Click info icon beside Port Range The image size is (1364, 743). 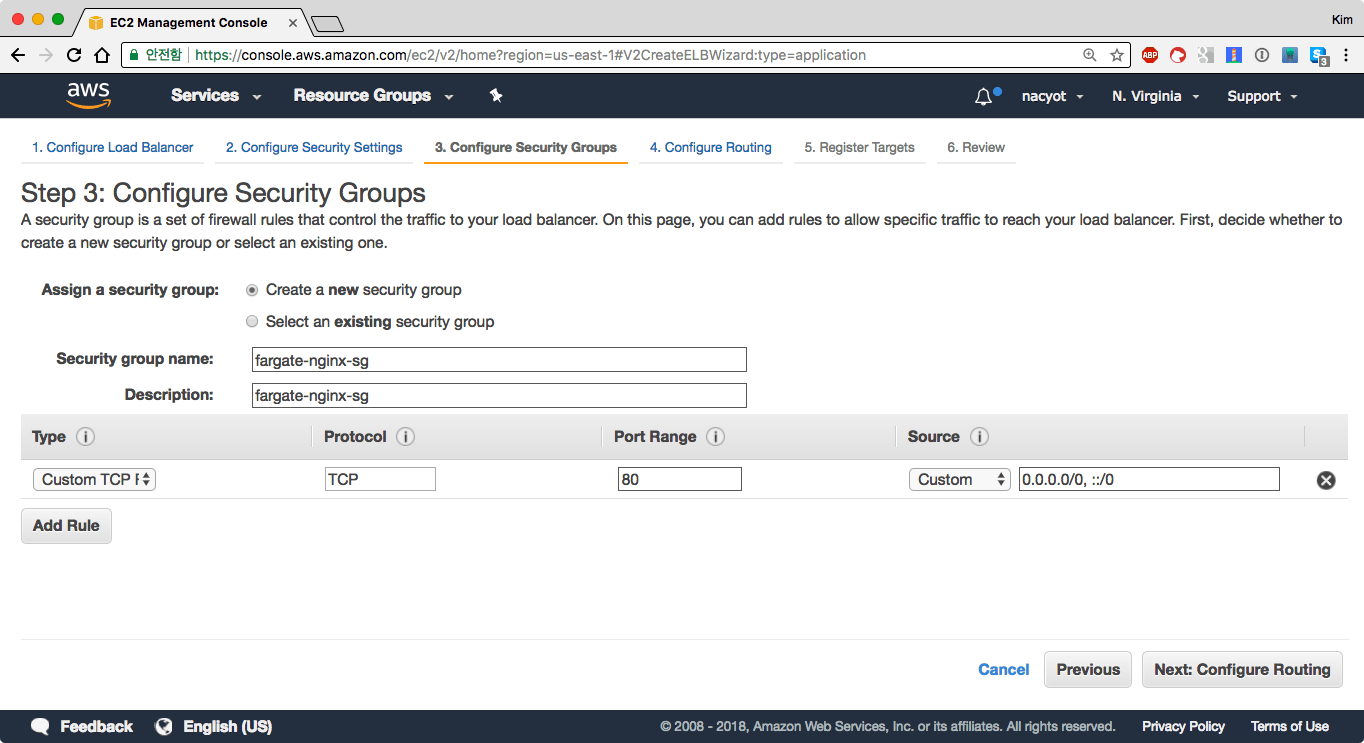click(x=715, y=437)
